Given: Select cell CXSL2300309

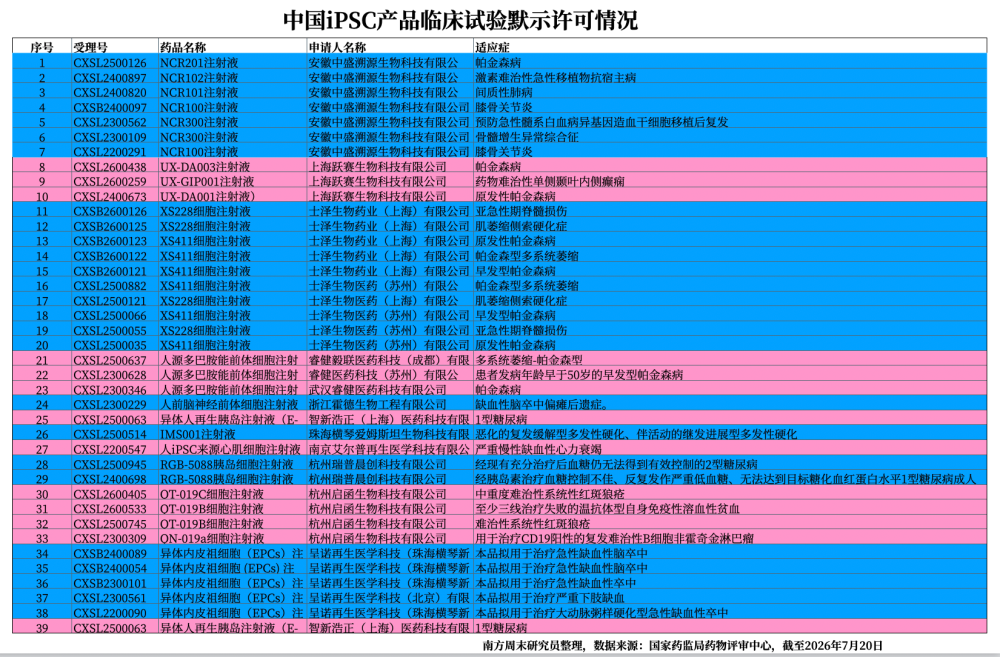Looking at the screenshot, I should [110, 538].
